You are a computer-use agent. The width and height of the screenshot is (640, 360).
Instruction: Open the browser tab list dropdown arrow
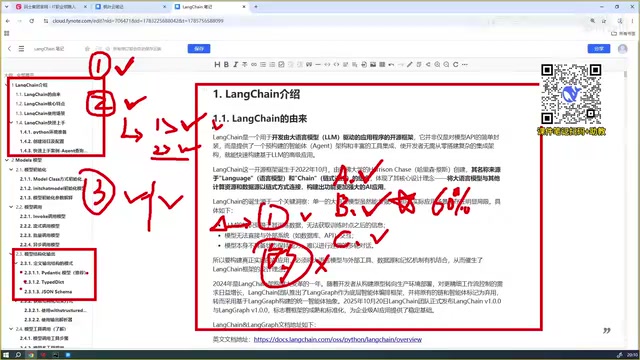pos(7,7)
